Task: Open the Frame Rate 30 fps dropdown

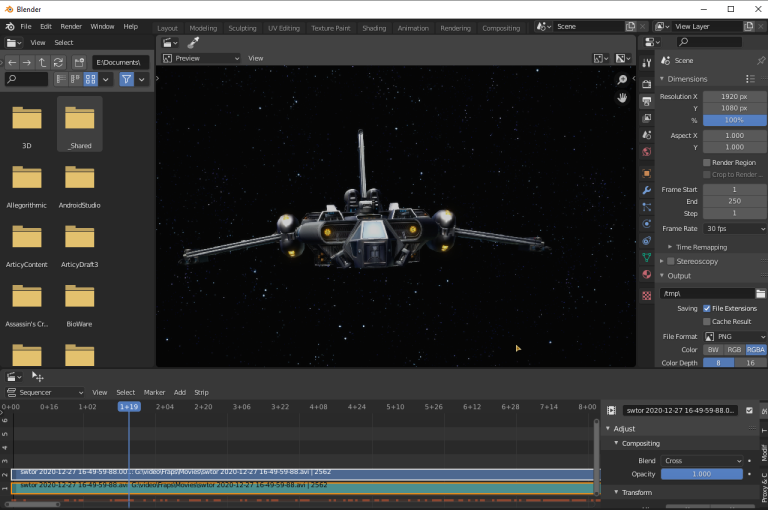Action: [x=735, y=229]
